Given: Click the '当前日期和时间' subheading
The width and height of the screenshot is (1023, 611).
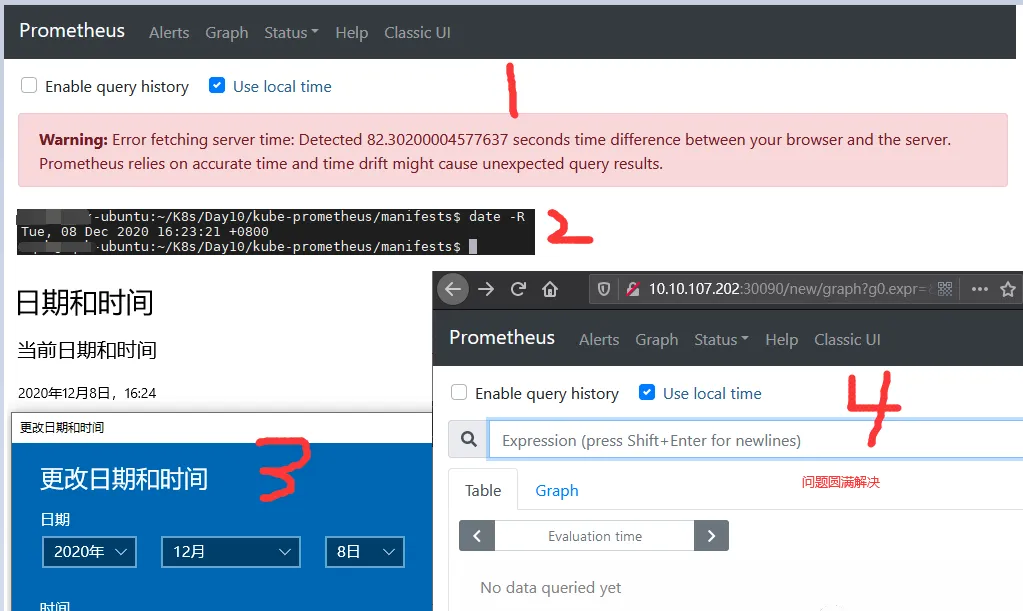Looking at the screenshot, I should click(87, 350).
